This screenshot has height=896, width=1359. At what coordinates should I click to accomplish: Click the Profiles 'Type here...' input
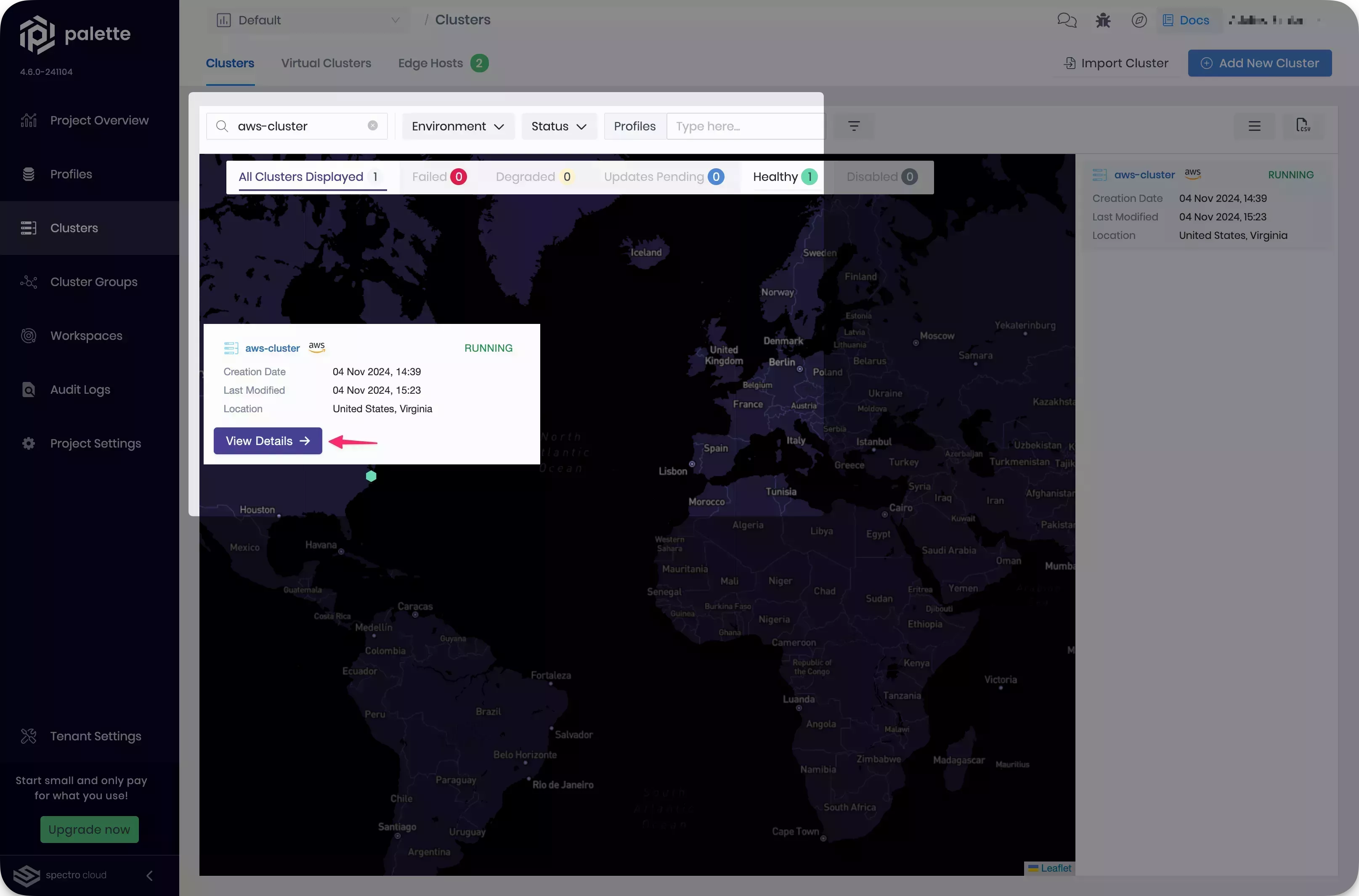click(x=745, y=126)
